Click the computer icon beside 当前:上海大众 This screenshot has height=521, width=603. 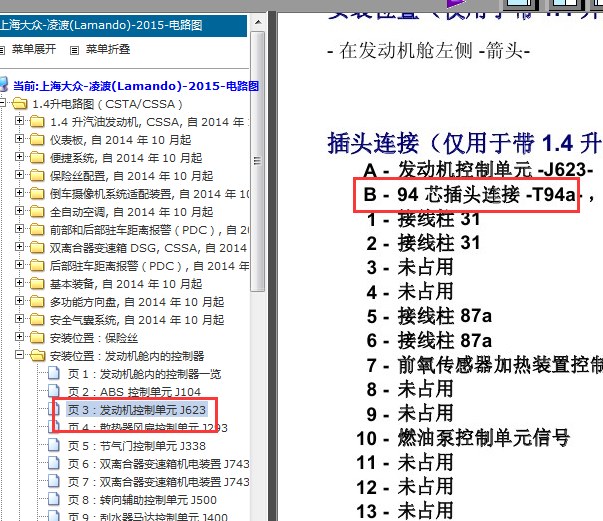click(4, 85)
